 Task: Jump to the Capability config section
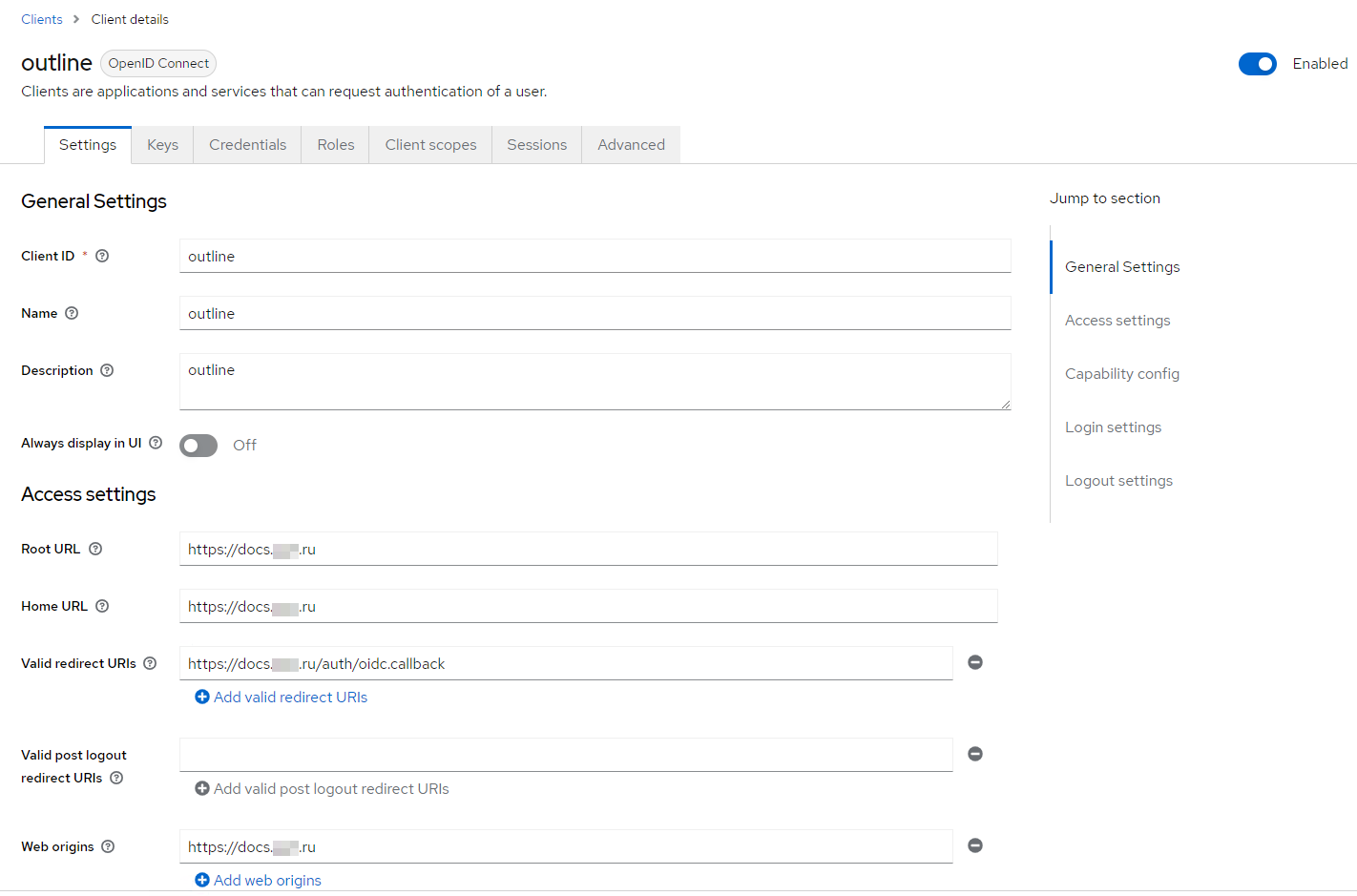tap(1122, 374)
